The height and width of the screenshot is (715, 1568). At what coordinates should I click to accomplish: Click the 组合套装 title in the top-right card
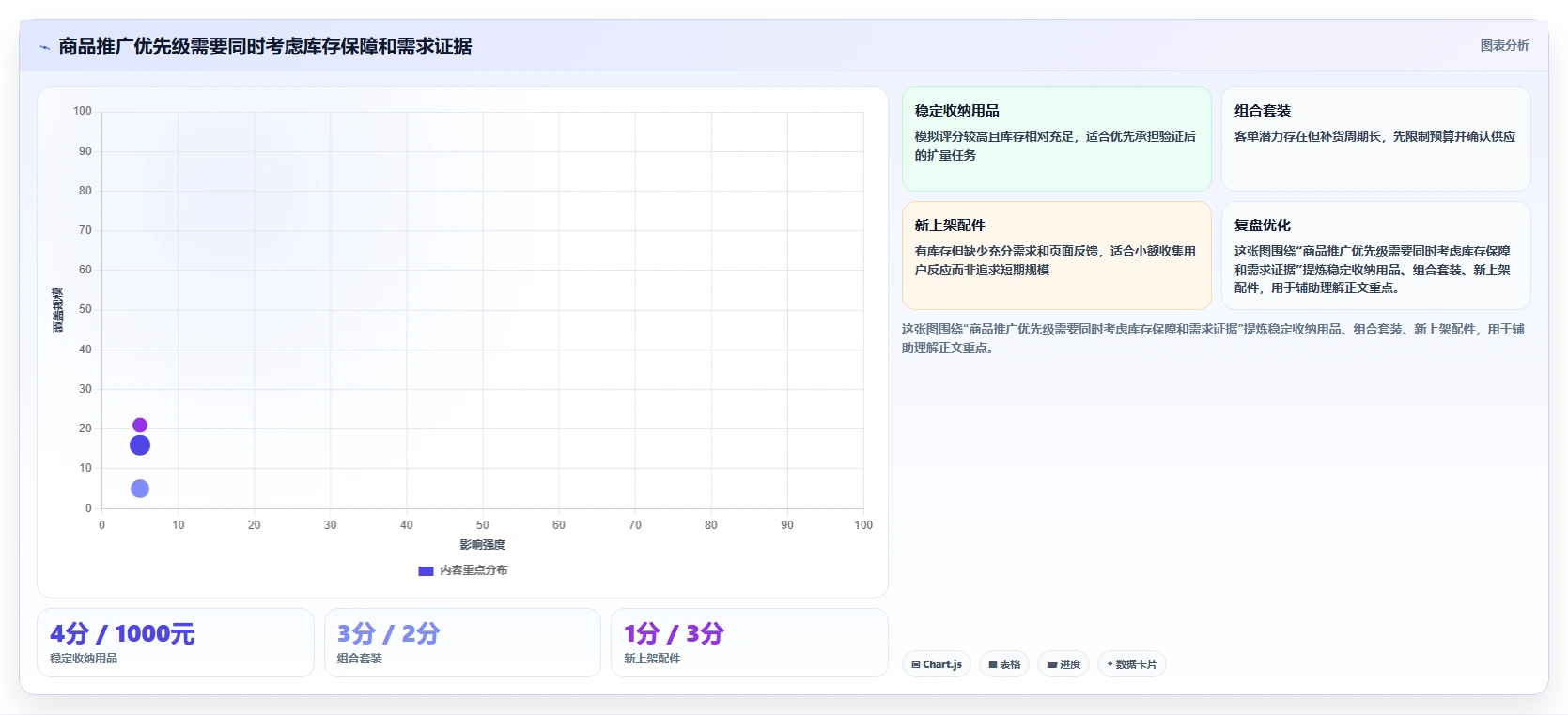(x=1262, y=111)
